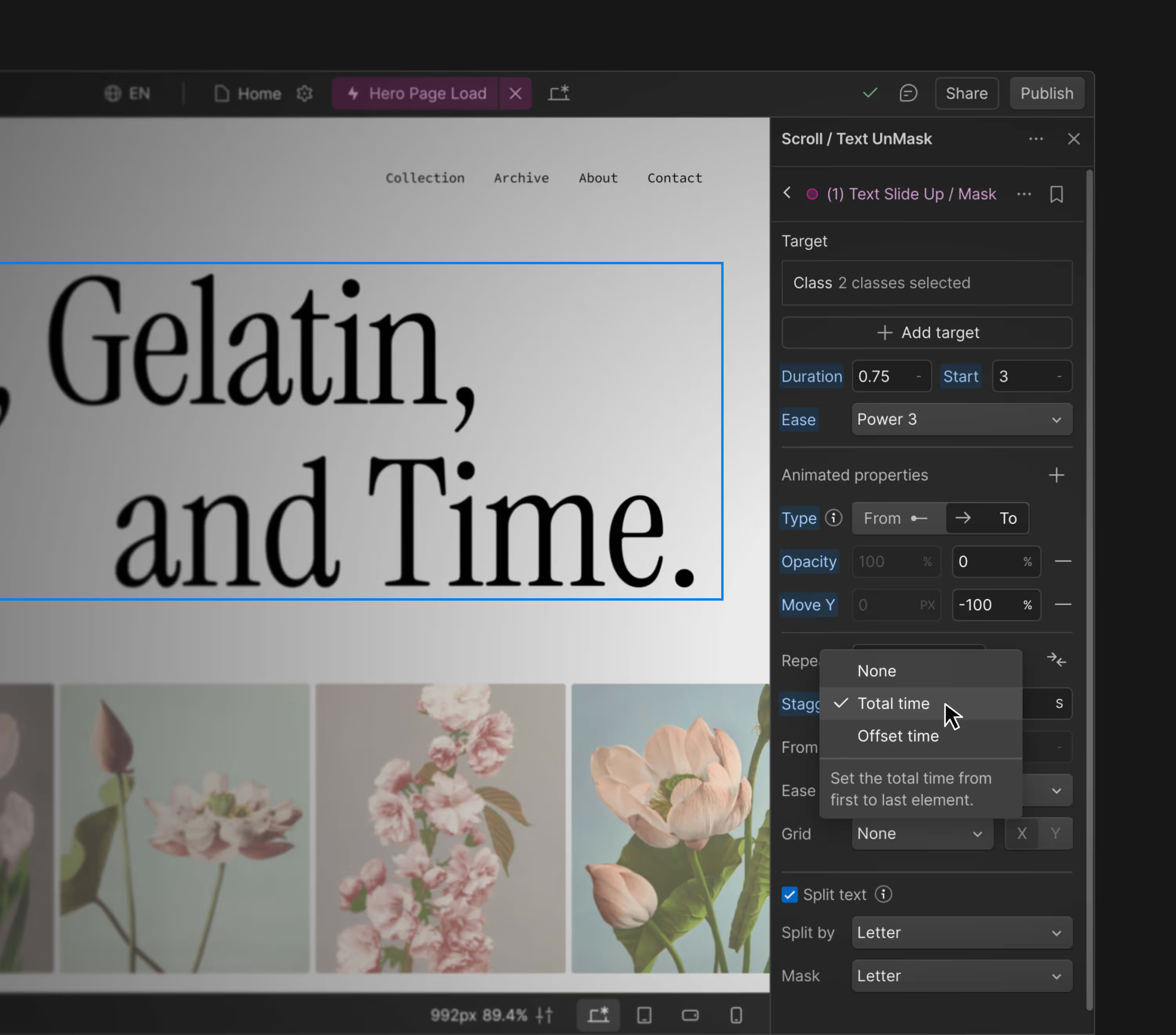Switch to mobile portrait preview icon

pos(736,1015)
